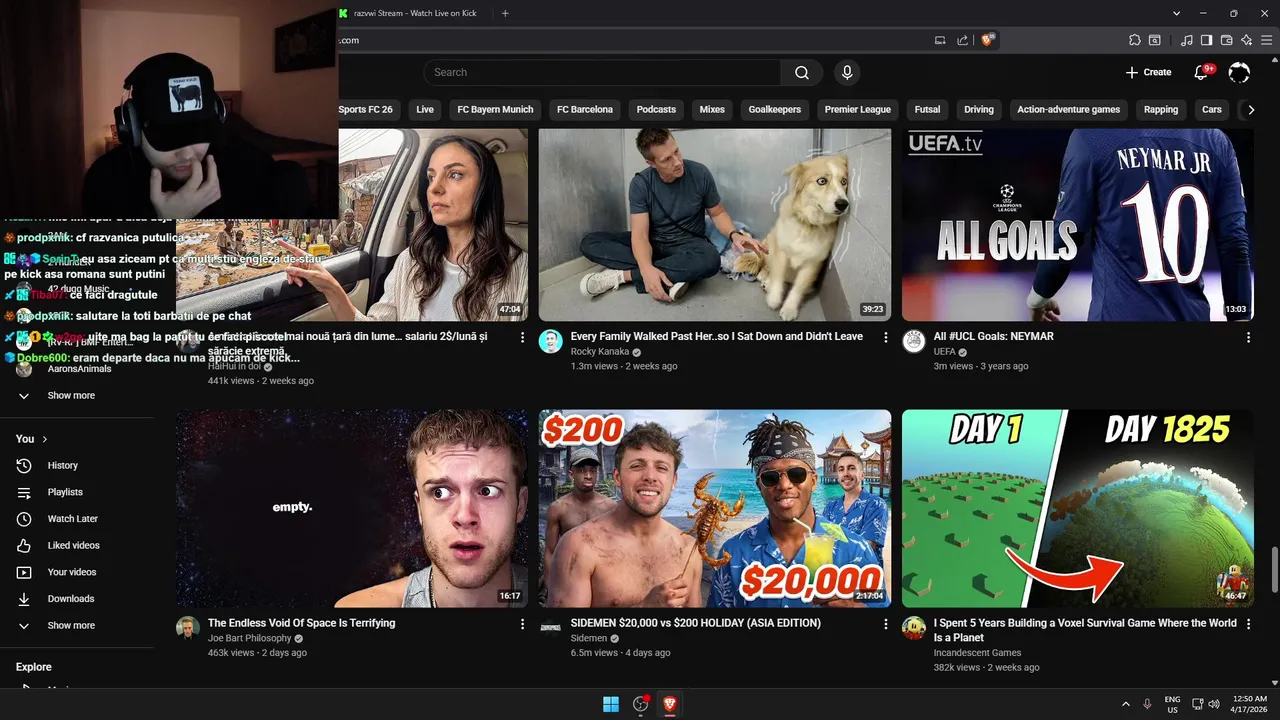Image resolution: width=1280 pixels, height=720 pixels.
Task: Open Leo AI sparkle icon
Action: [x=1246, y=40]
